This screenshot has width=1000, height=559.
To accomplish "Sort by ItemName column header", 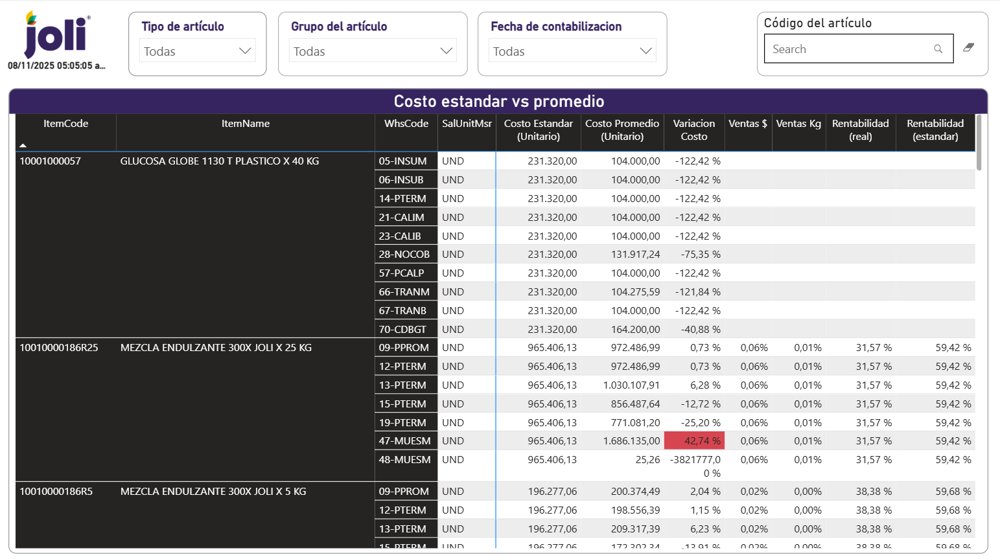I will pos(245,124).
